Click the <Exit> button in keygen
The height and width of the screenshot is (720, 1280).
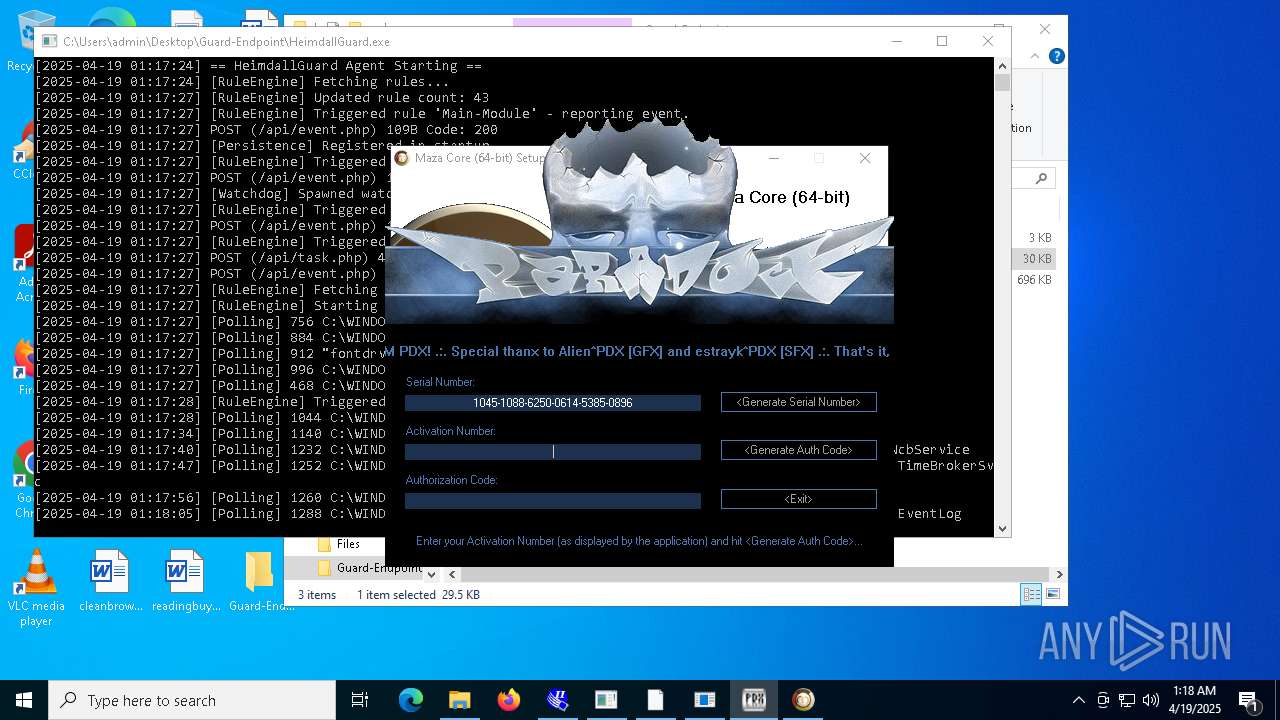coord(798,499)
